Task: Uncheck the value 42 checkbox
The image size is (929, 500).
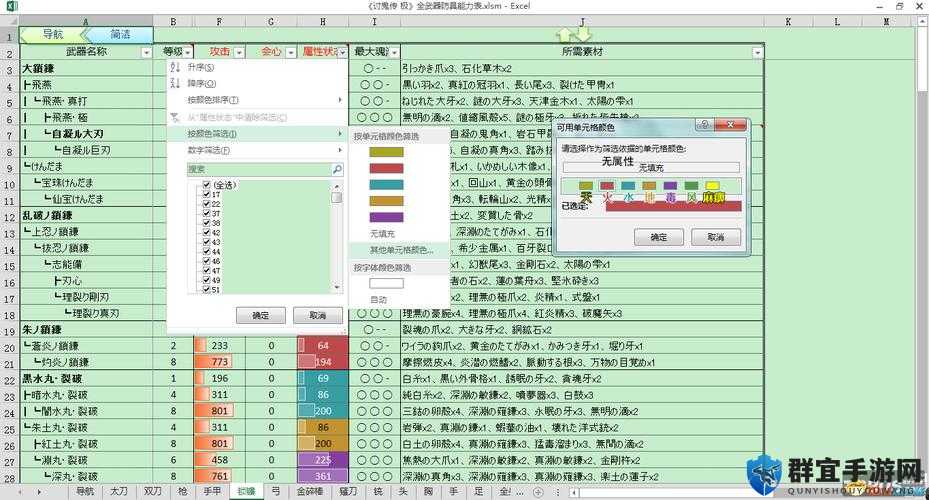Action: point(207,232)
